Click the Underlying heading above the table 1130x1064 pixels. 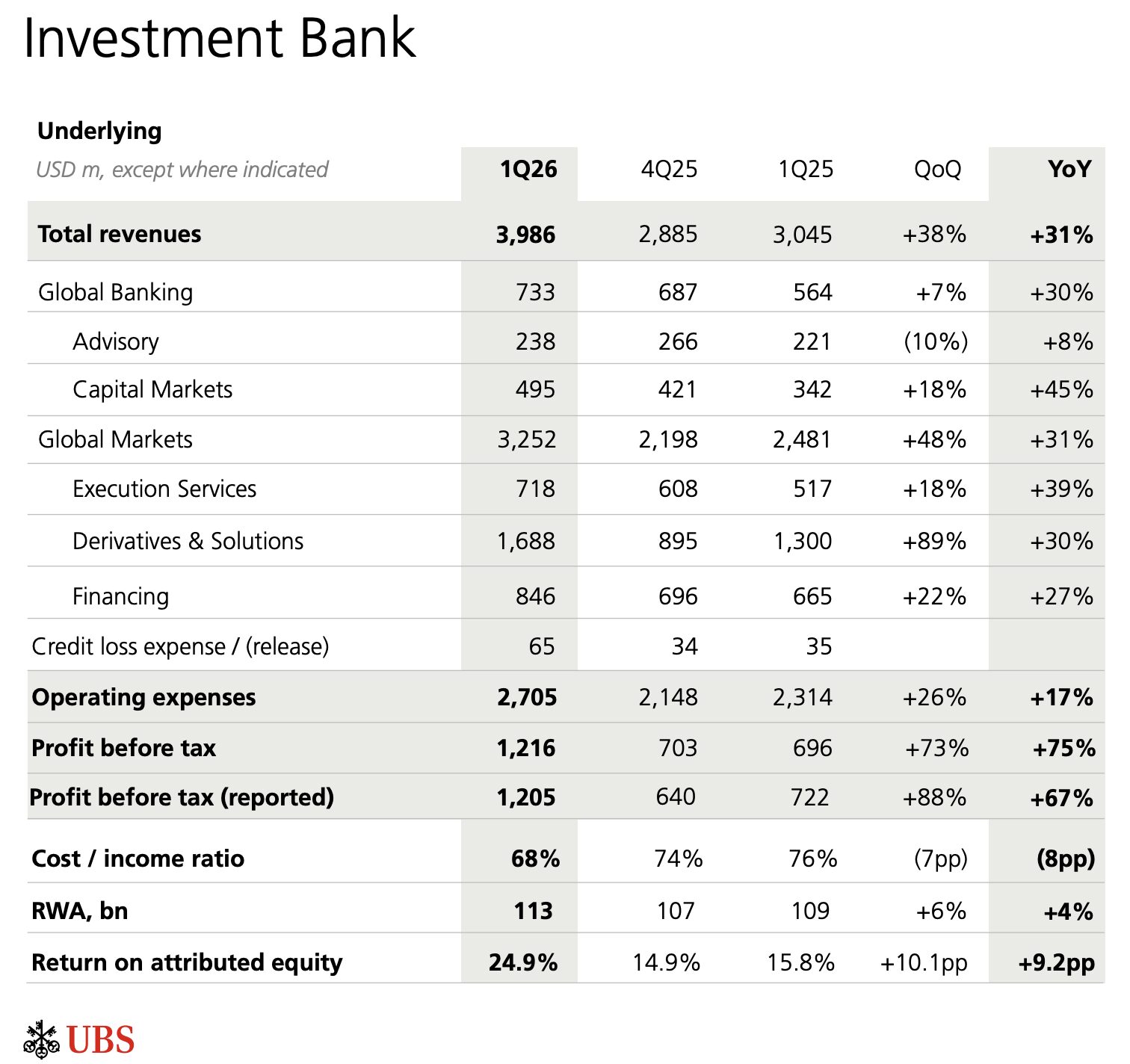coord(99,131)
